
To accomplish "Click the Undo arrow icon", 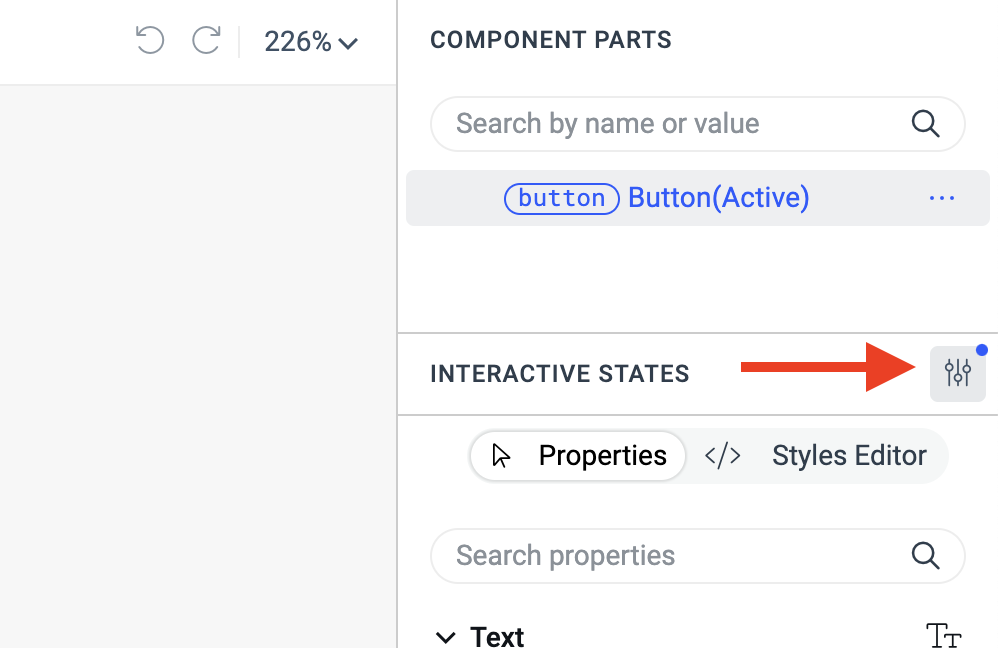I will click(x=149, y=41).
